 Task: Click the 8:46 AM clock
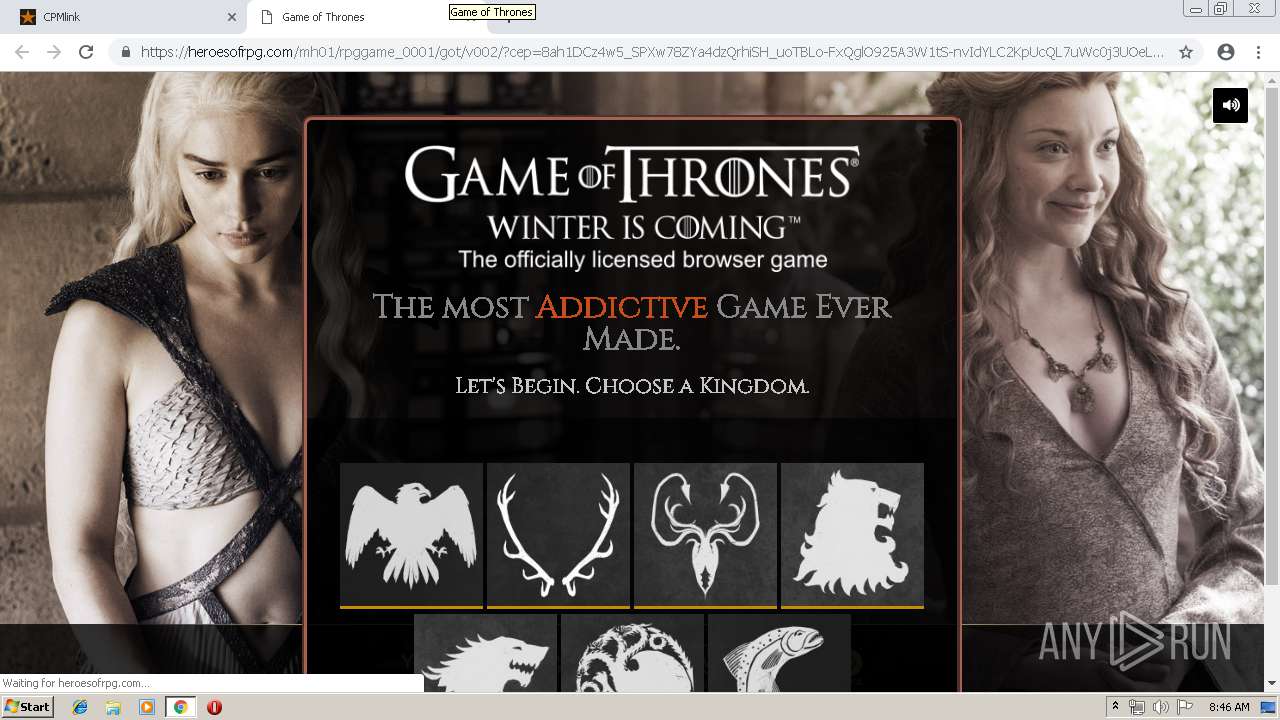[x=1229, y=707]
